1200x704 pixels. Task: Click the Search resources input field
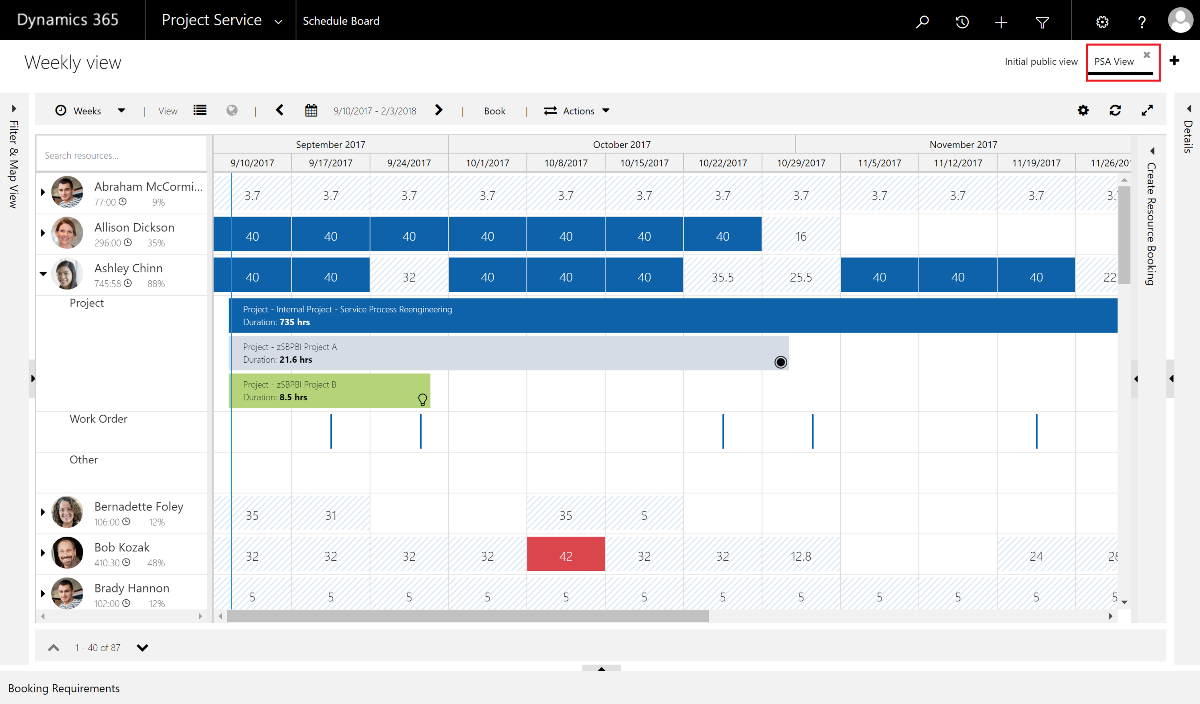120,156
